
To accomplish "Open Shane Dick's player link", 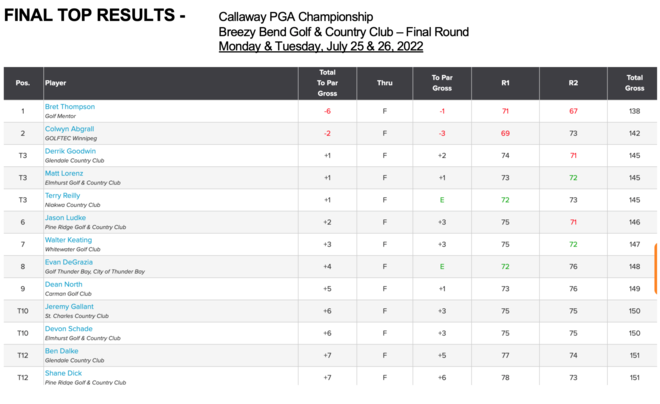I will 63,373.
